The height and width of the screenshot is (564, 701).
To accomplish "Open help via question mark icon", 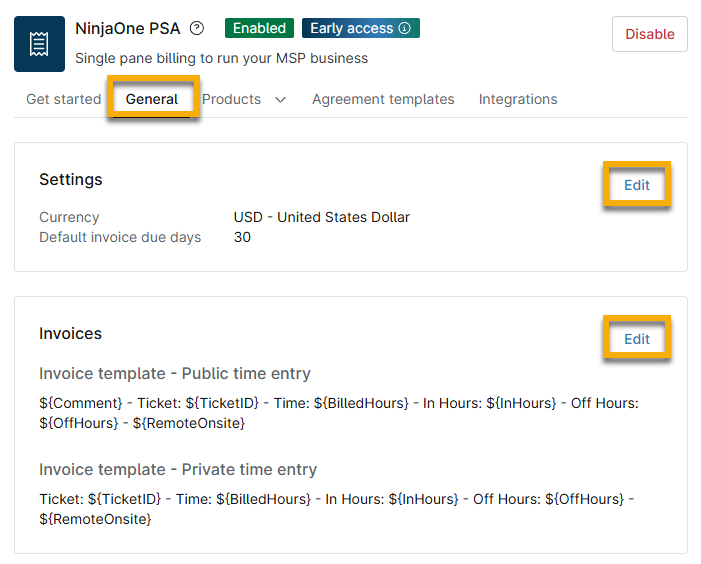I will [197, 29].
